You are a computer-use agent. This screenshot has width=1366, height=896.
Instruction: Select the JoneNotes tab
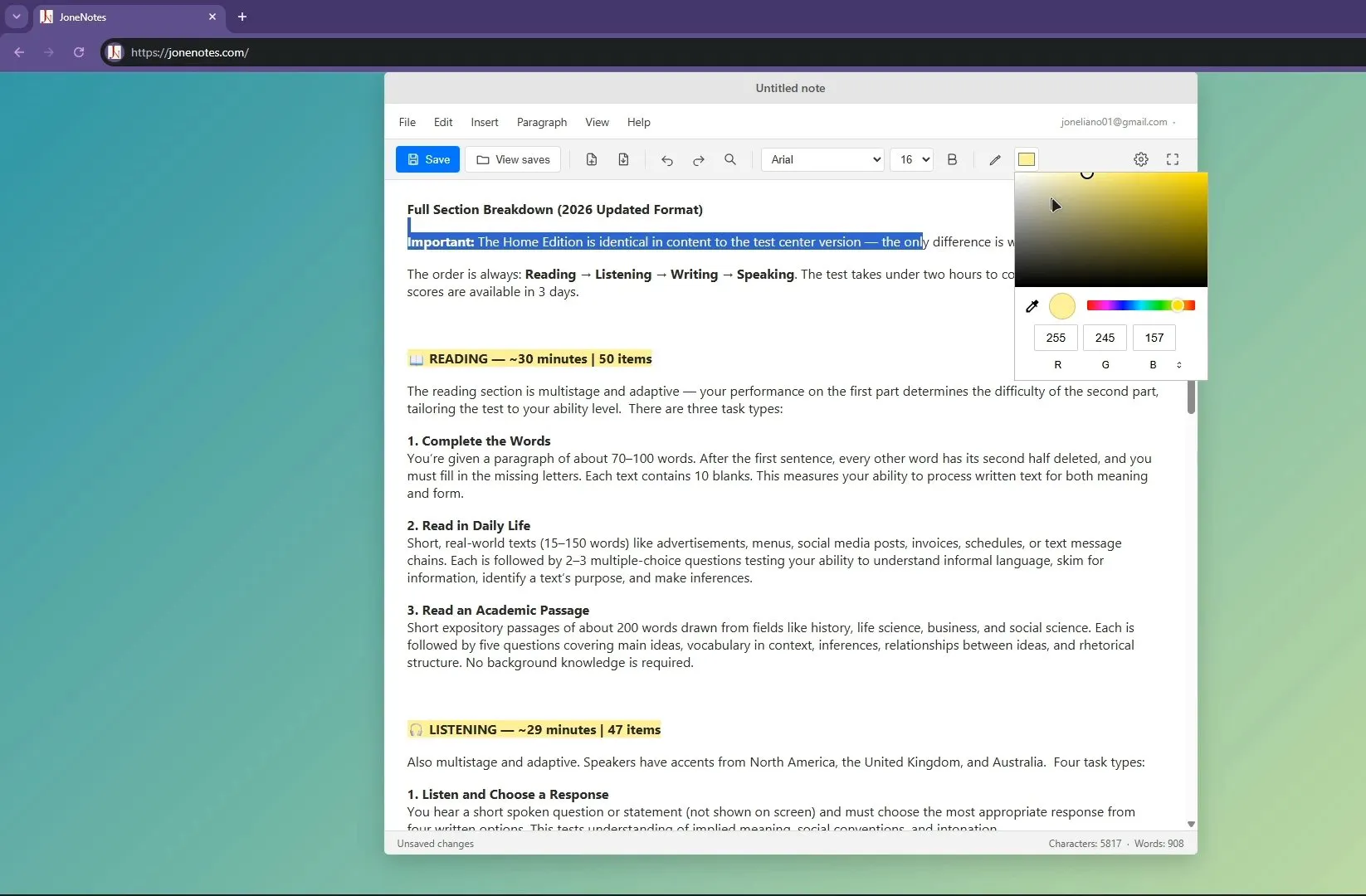point(129,17)
